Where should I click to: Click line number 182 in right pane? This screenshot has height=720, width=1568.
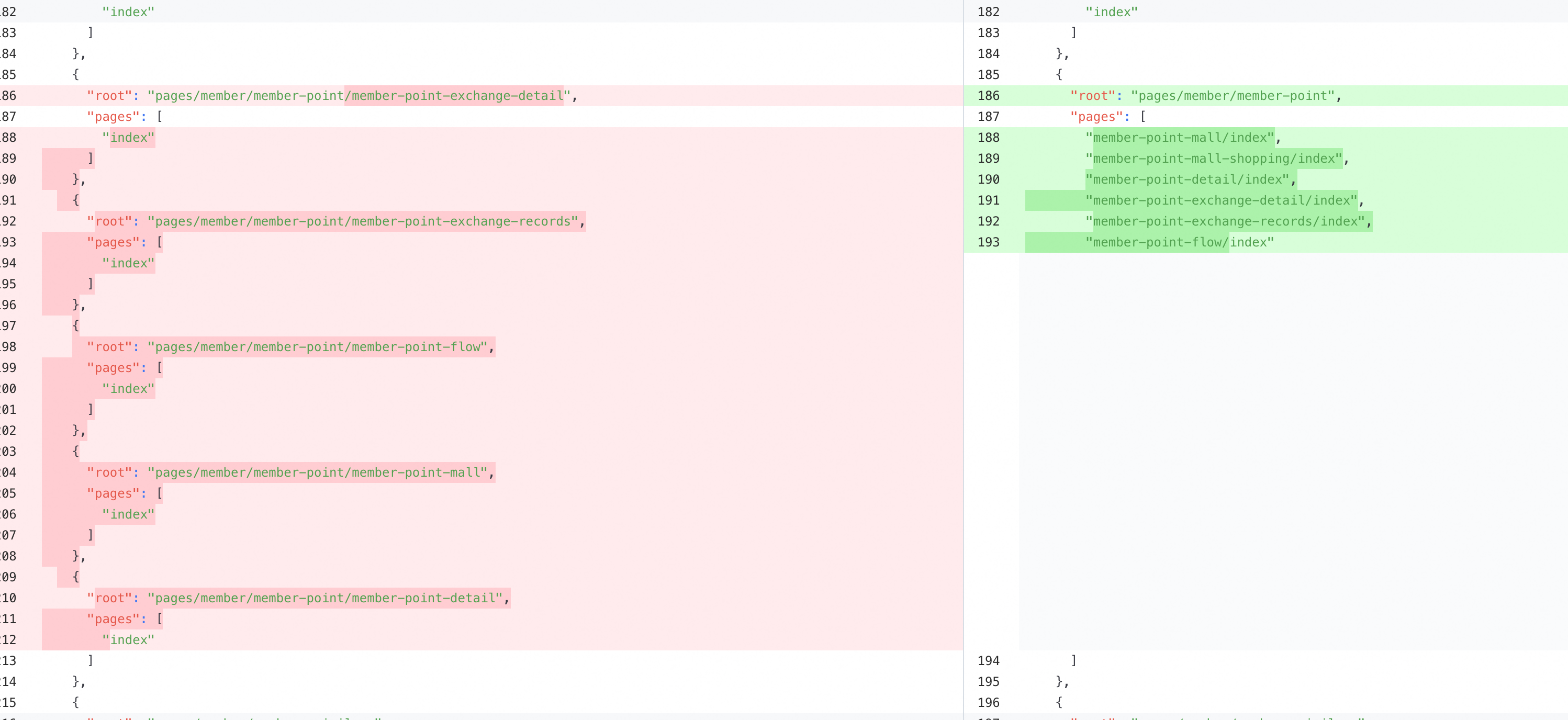988,12
